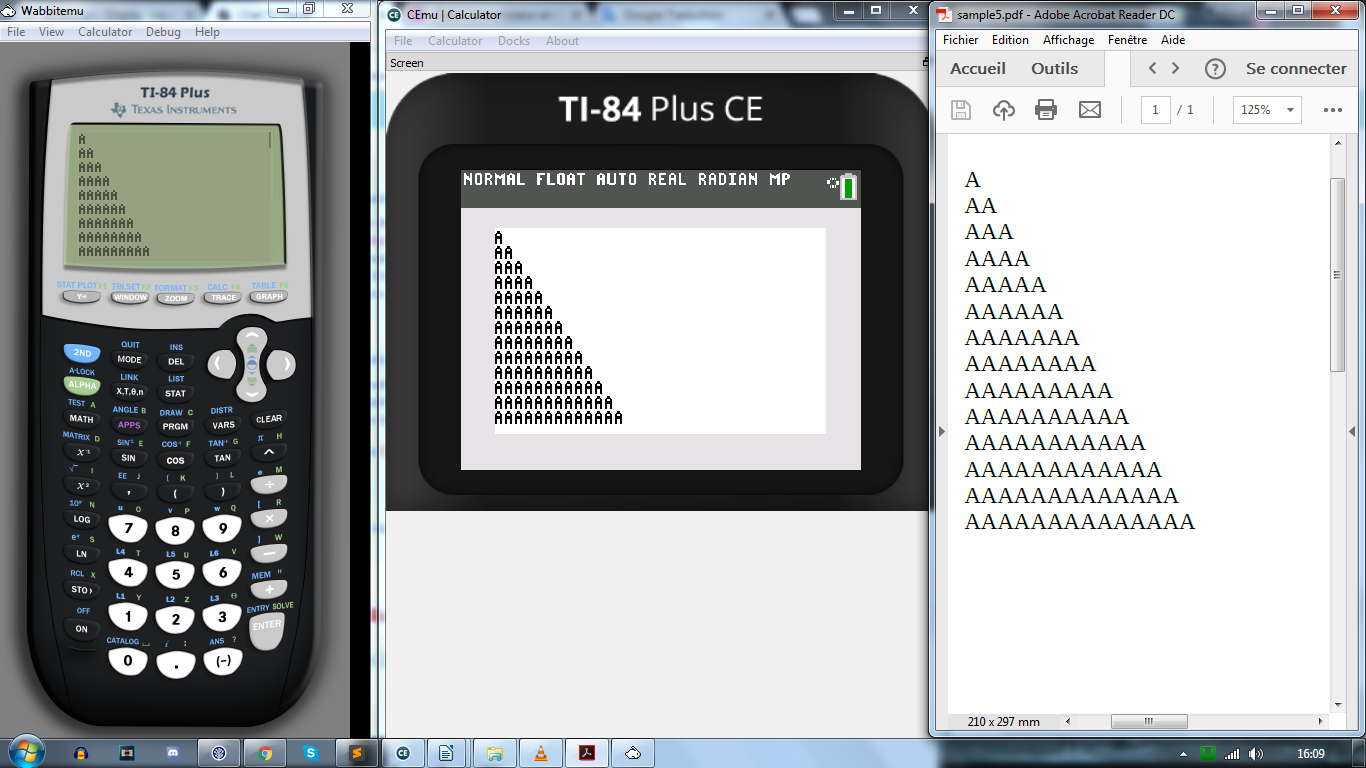
Task: Open the Wabbitemu File menu
Action: click(x=15, y=32)
